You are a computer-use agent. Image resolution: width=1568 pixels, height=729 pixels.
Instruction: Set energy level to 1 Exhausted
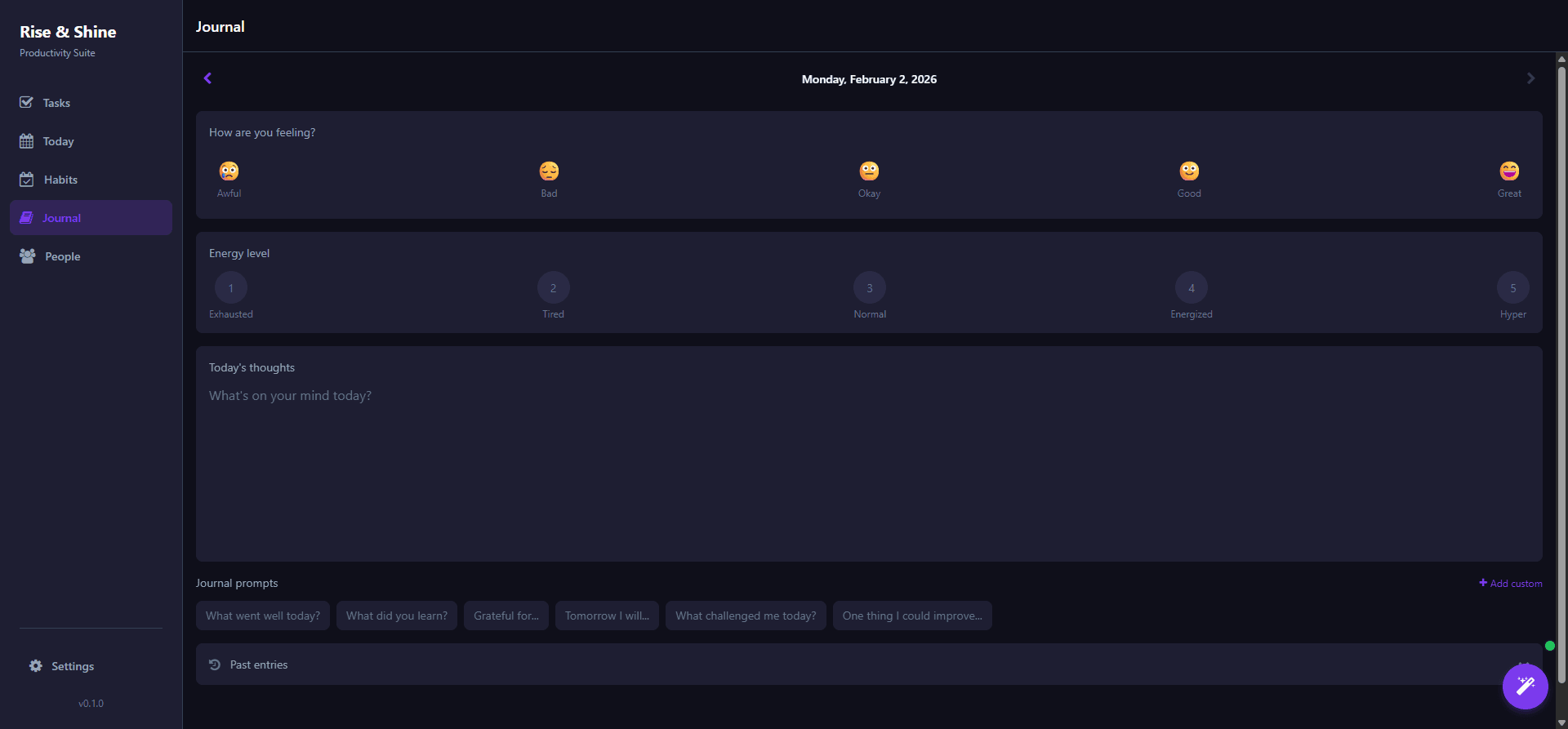tap(231, 288)
